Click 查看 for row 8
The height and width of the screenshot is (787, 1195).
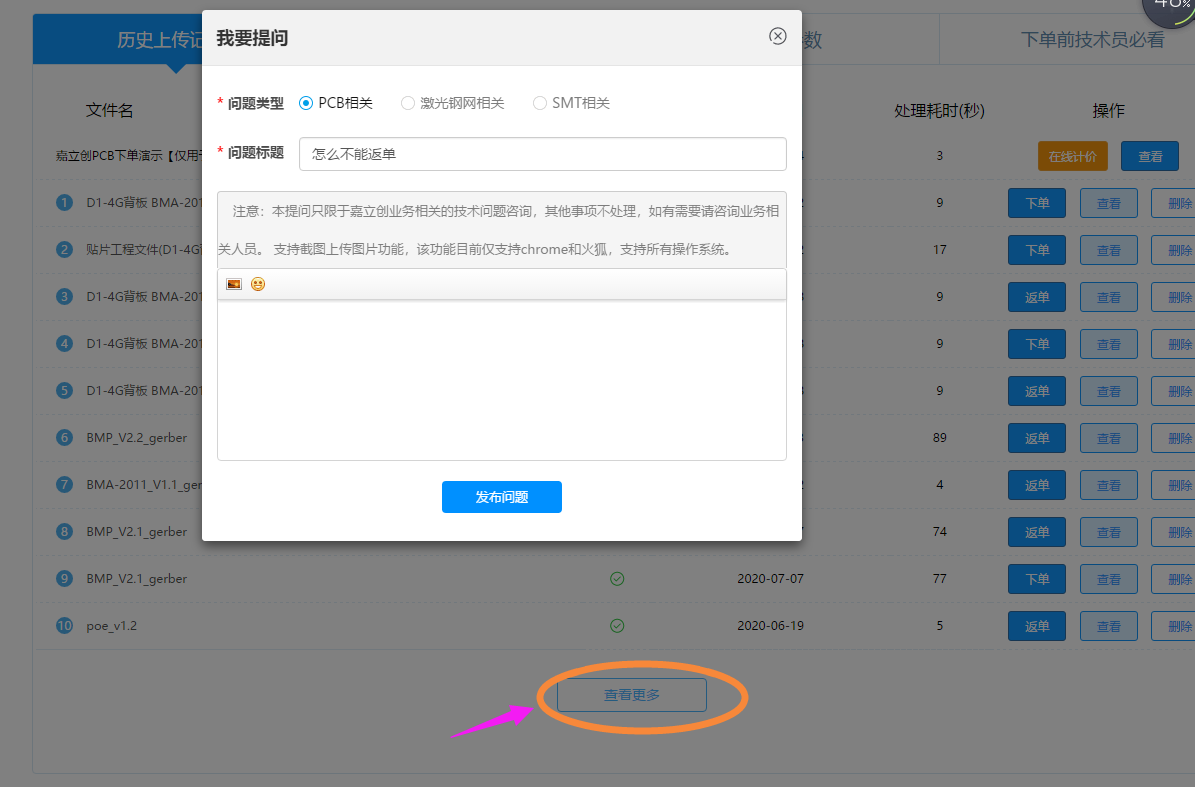1109,533
